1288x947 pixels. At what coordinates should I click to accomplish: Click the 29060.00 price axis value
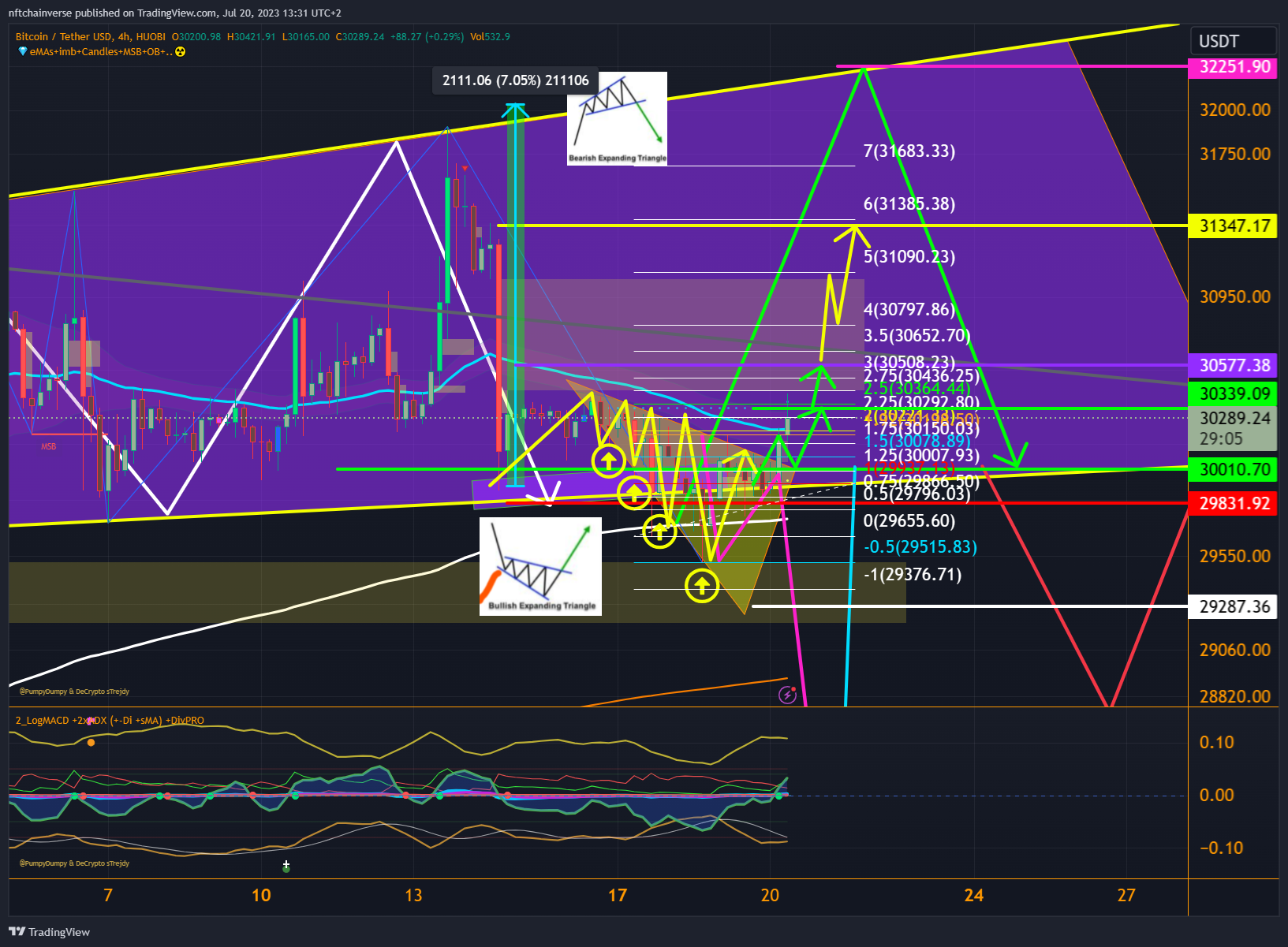point(1235,651)
